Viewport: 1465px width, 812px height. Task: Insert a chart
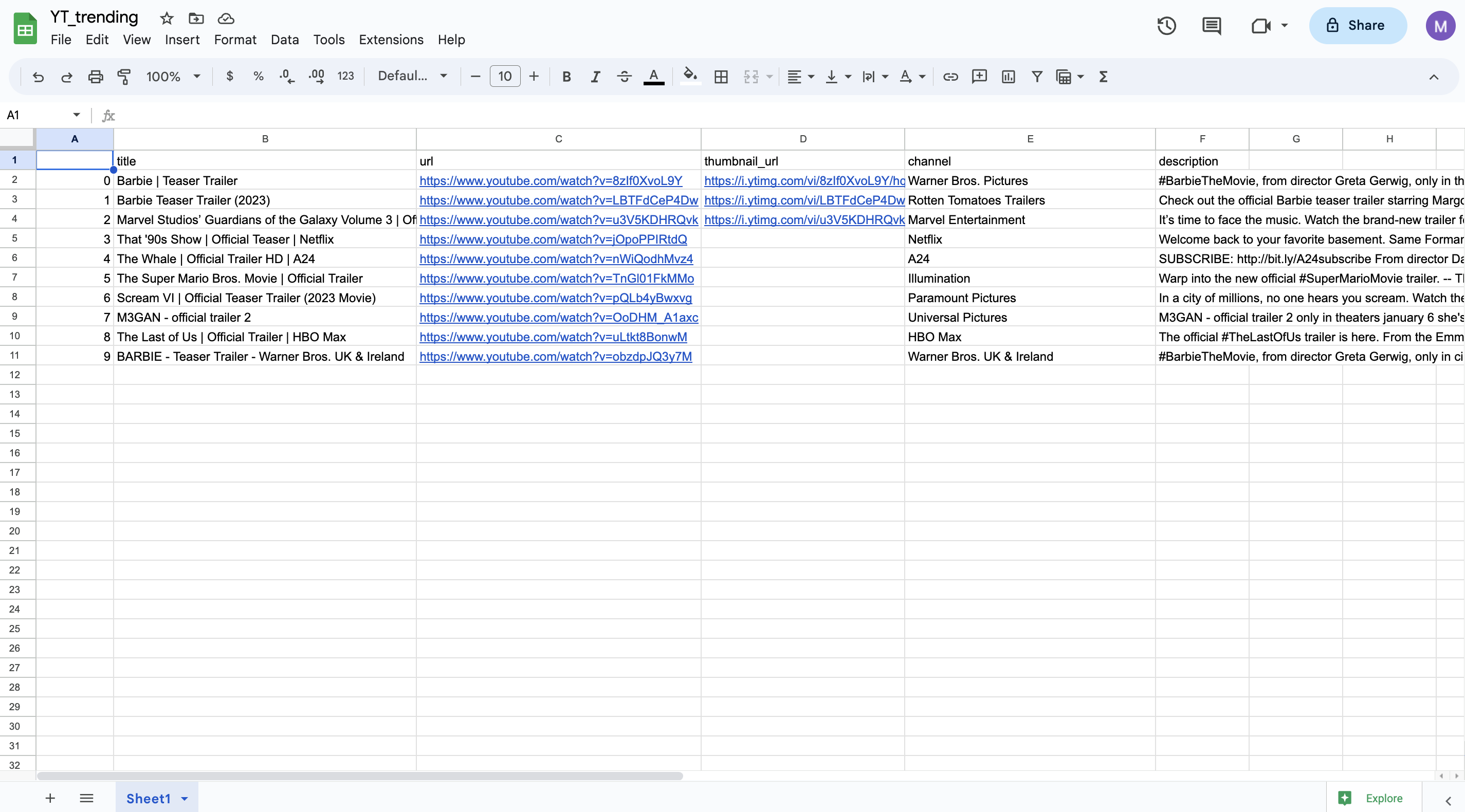[x=1009, y=77]
